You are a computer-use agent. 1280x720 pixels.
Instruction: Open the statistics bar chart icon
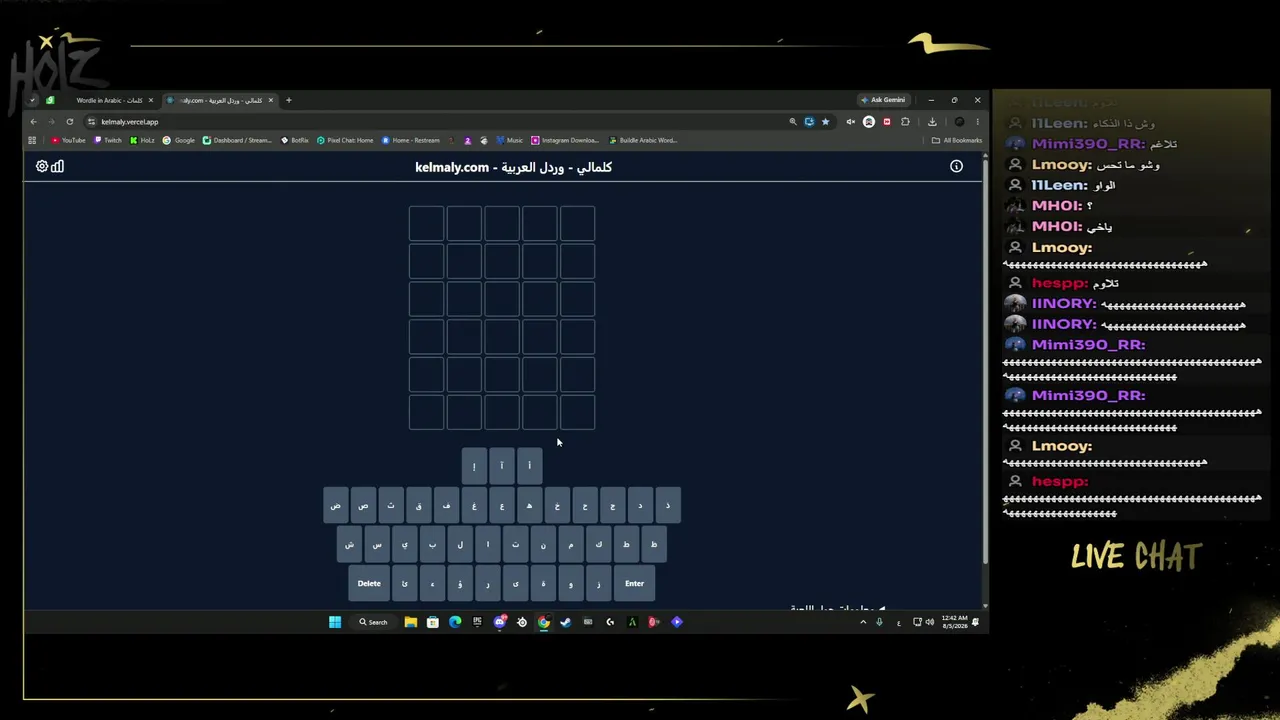click(x=57, y=166)
